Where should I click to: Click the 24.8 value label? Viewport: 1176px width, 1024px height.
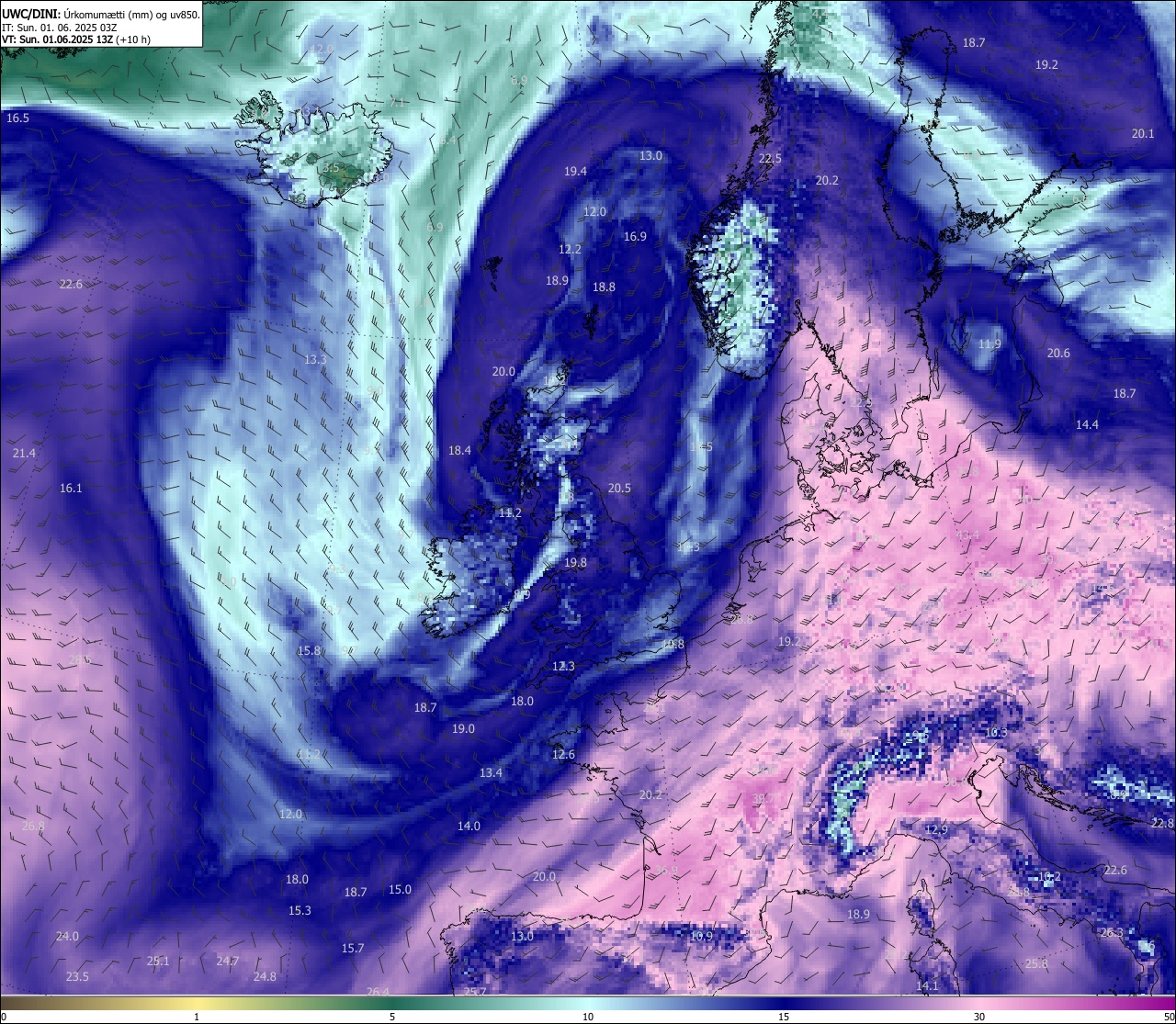(265, 976)
